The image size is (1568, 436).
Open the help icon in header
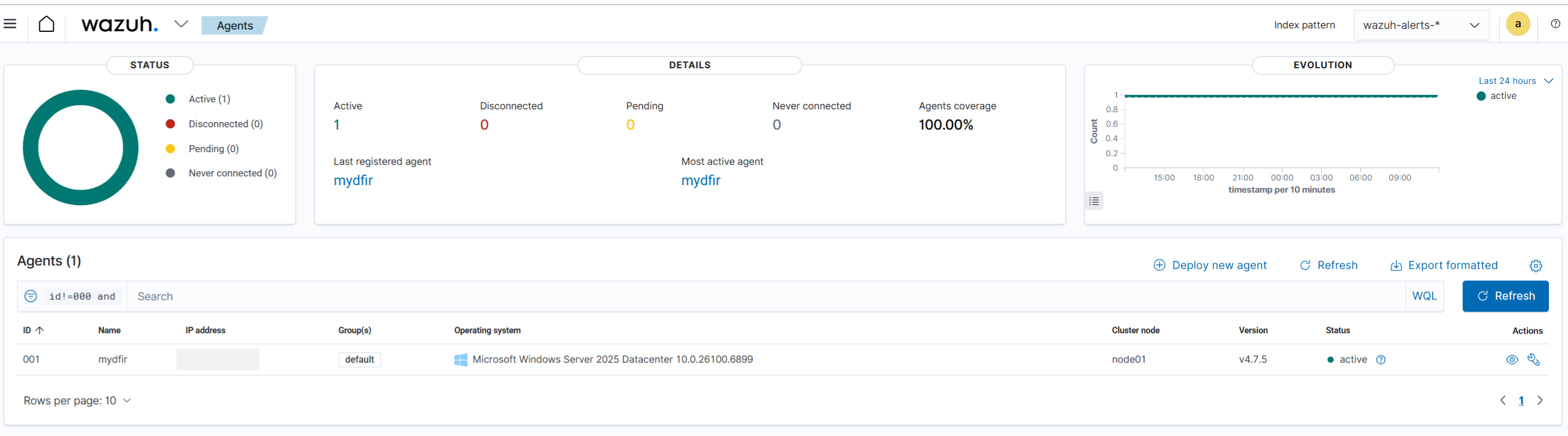click(x=1555, y=24)
